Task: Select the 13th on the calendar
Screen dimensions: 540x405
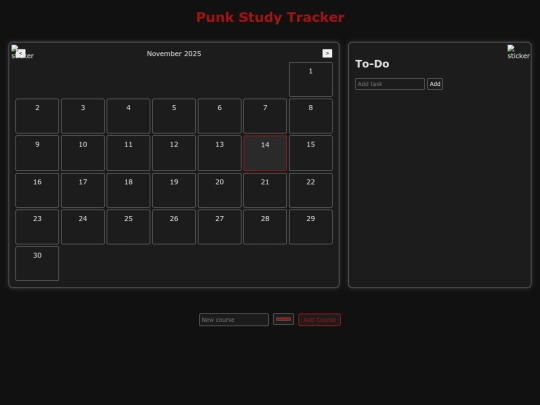Action: [x=219, y=153]
